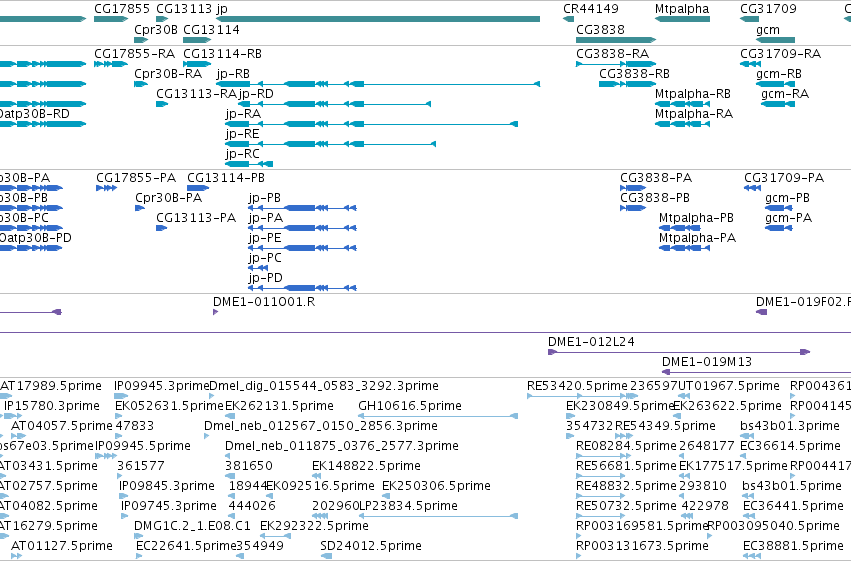This screenshot has width=851, height=561.
Task: Click protein CG13114-PB label
Action: coord(226,178)
